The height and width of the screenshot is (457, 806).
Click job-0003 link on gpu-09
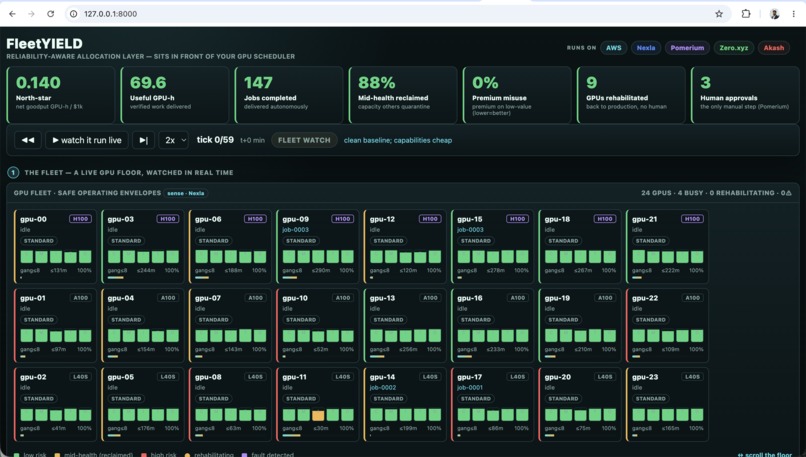point(296,230)
